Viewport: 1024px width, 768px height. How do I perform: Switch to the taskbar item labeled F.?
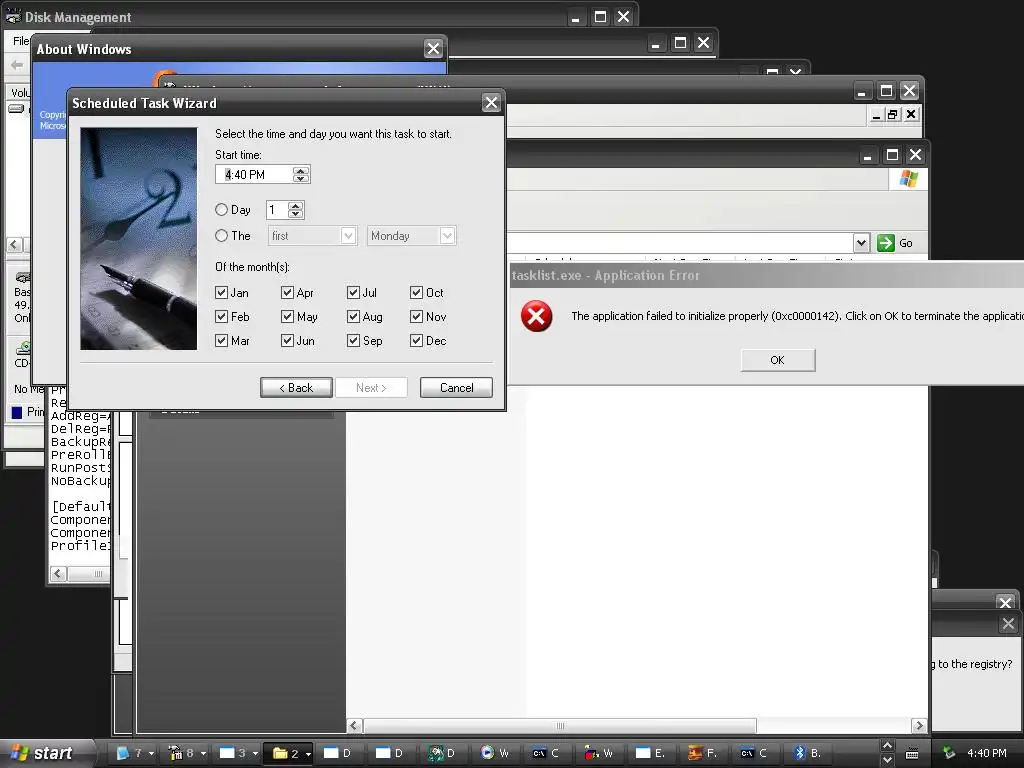pos(703,753)
